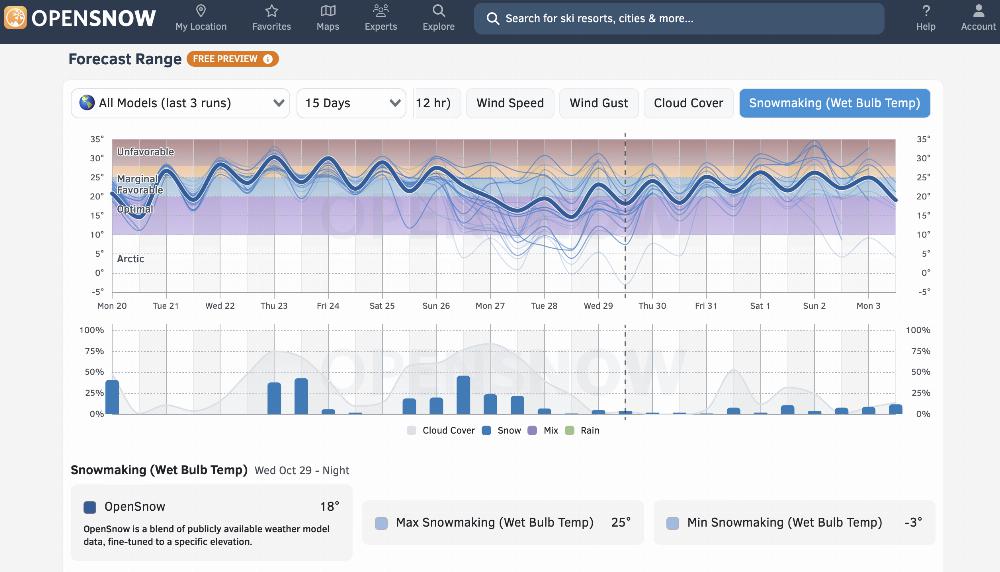Focus the ski resorts search field
The image size is (1000, 572).
pyautogui.click(x=679, y=18)
